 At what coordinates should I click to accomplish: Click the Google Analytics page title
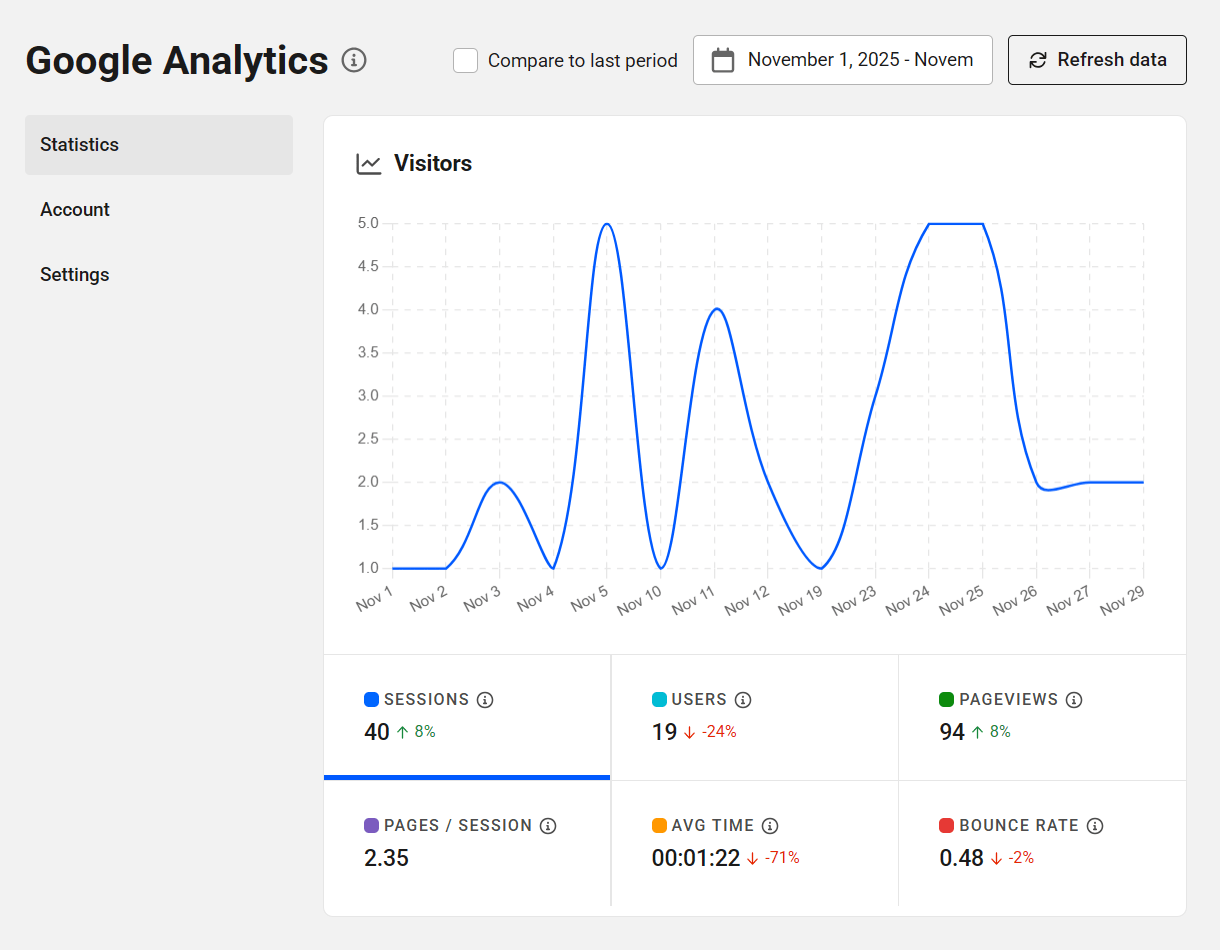coord(177,61)
